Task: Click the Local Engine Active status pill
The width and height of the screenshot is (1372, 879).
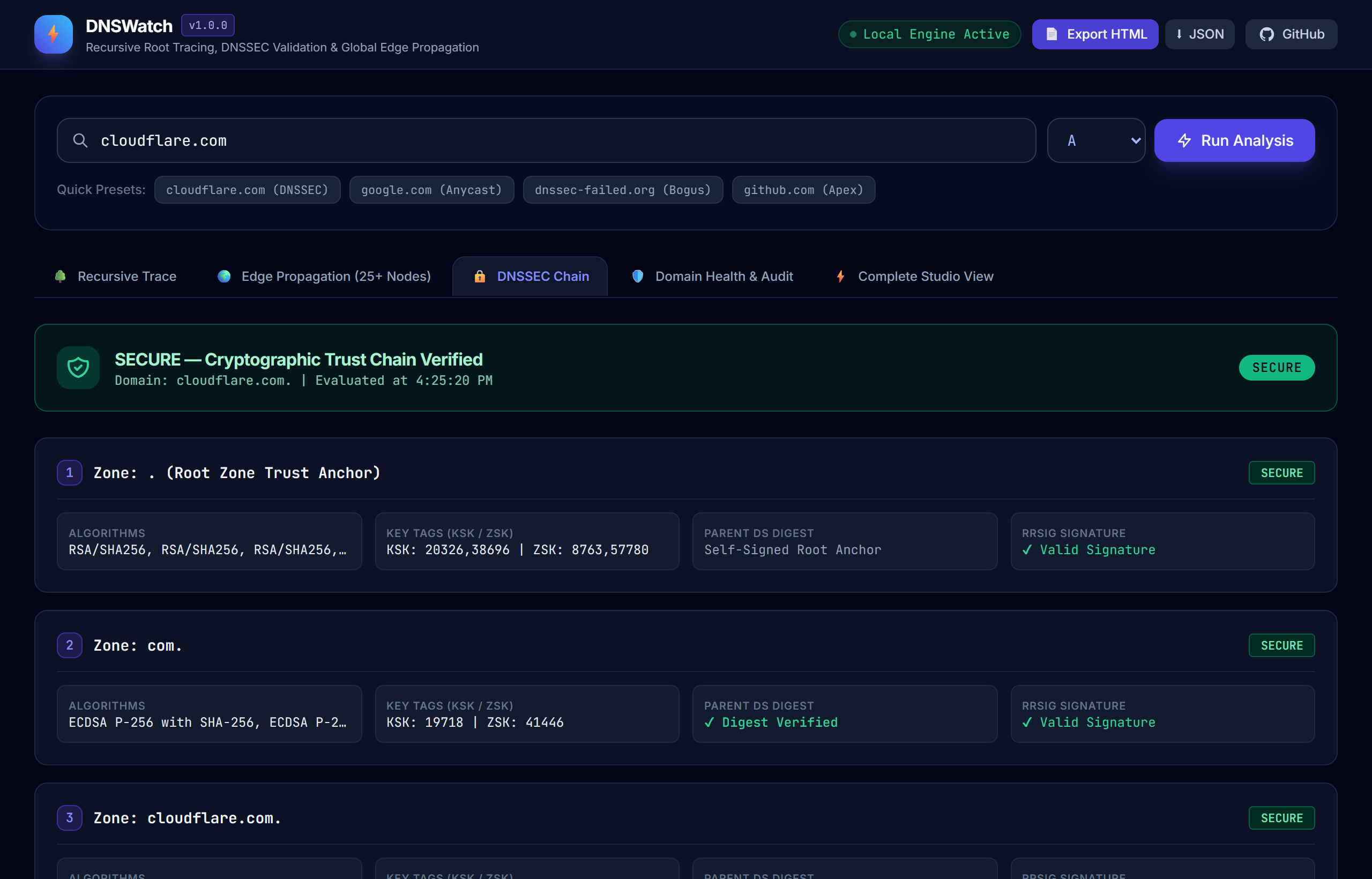Action: [x=929, y=34]
